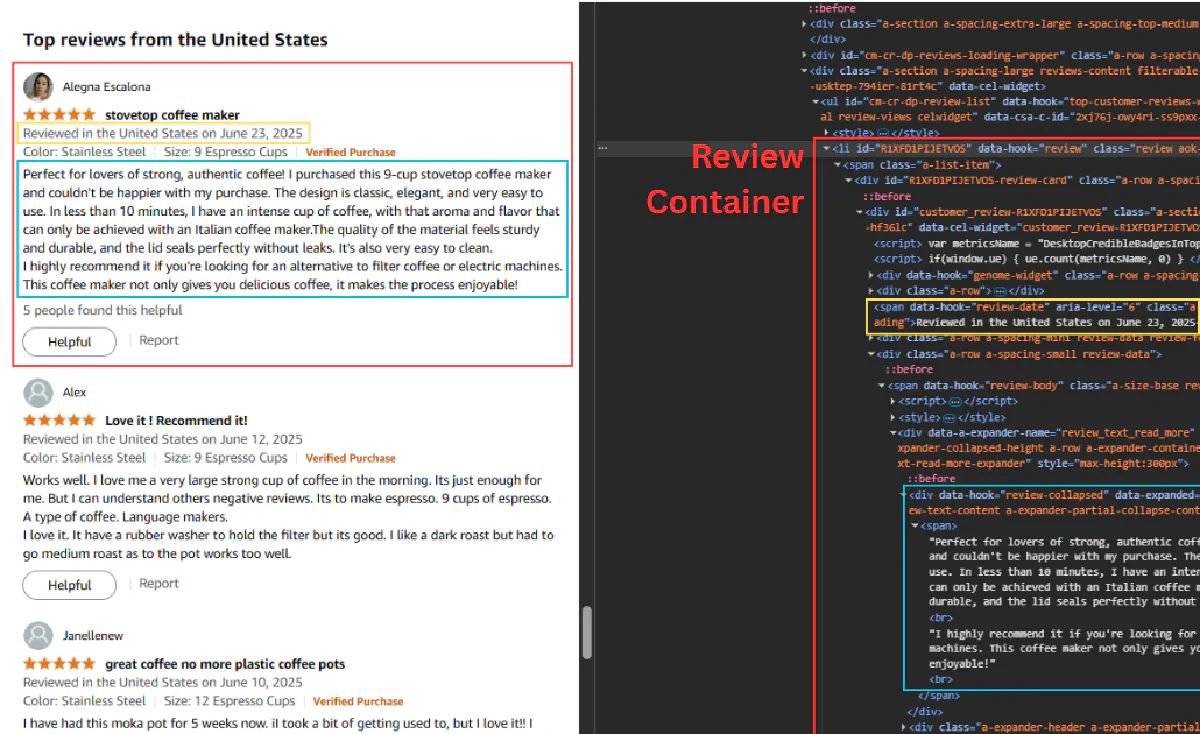Click star rating of 'great coffee no more plastic' review

tap(60, 664)
